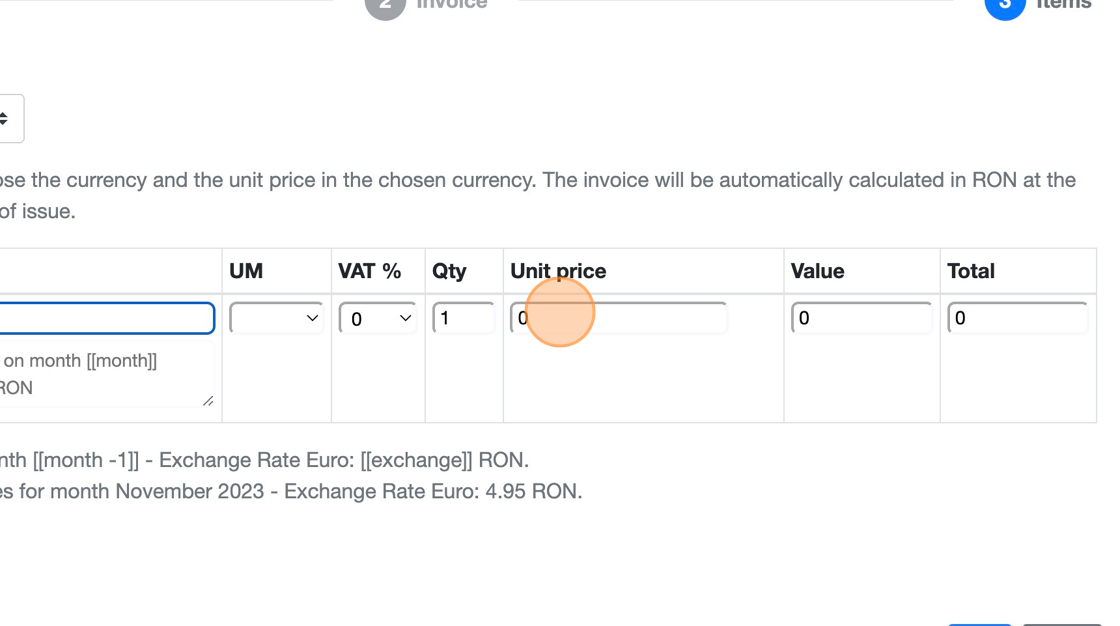This screenshot has height=626, width=1120.
Task: Focus the item name input box
Action: click(x=105, y=318)
